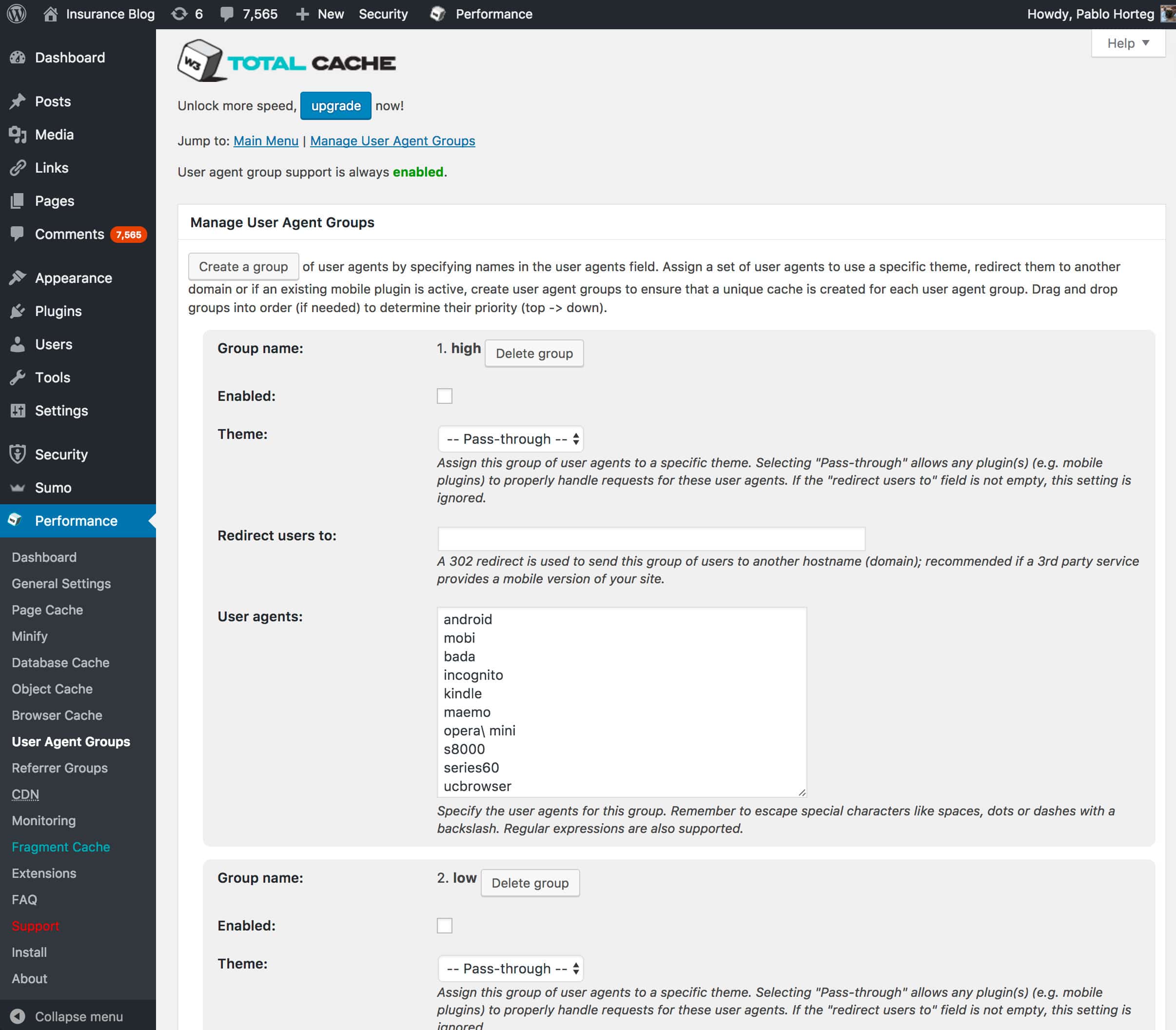
Task: Click the blue upgrade button
Action: pos(335,106)
